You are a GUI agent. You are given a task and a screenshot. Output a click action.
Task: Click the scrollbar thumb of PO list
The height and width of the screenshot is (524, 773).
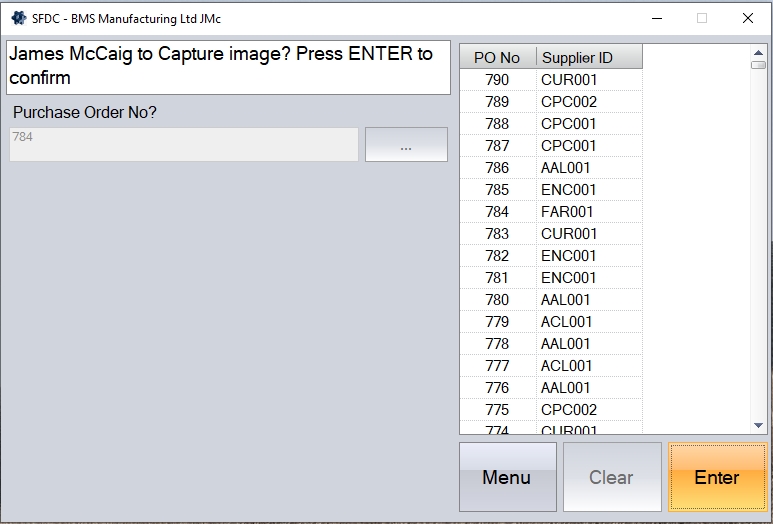click(758, 64)
